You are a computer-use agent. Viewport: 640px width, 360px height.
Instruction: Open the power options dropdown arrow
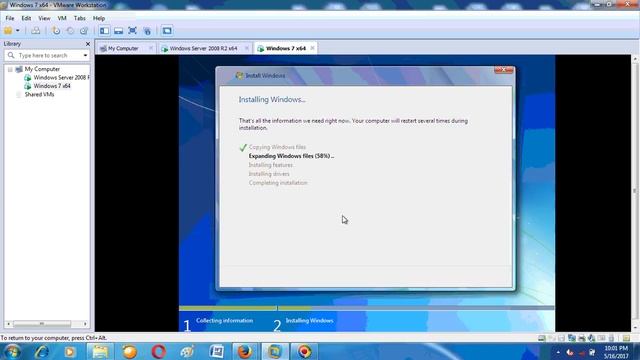coord(18,31)
